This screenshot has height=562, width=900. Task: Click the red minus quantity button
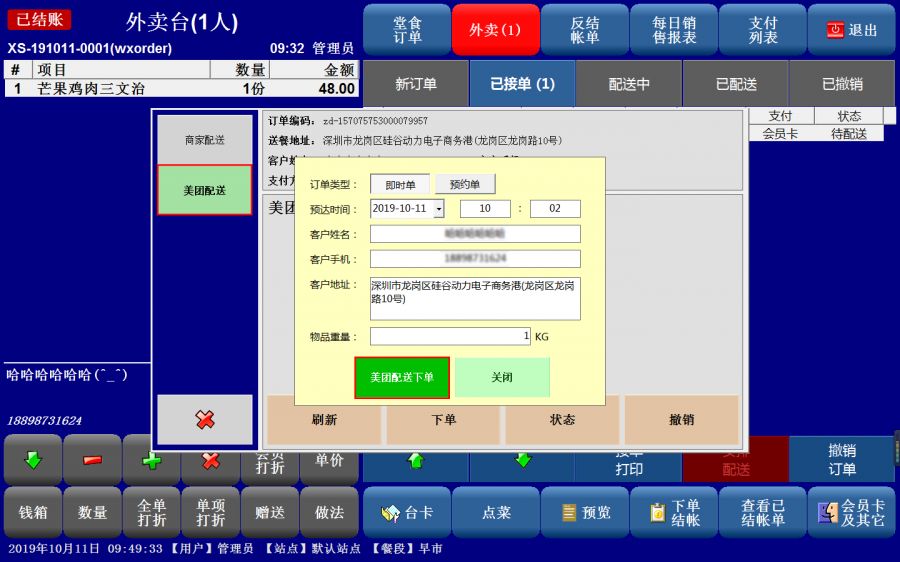pyautogui.click(x=92, y=460)
